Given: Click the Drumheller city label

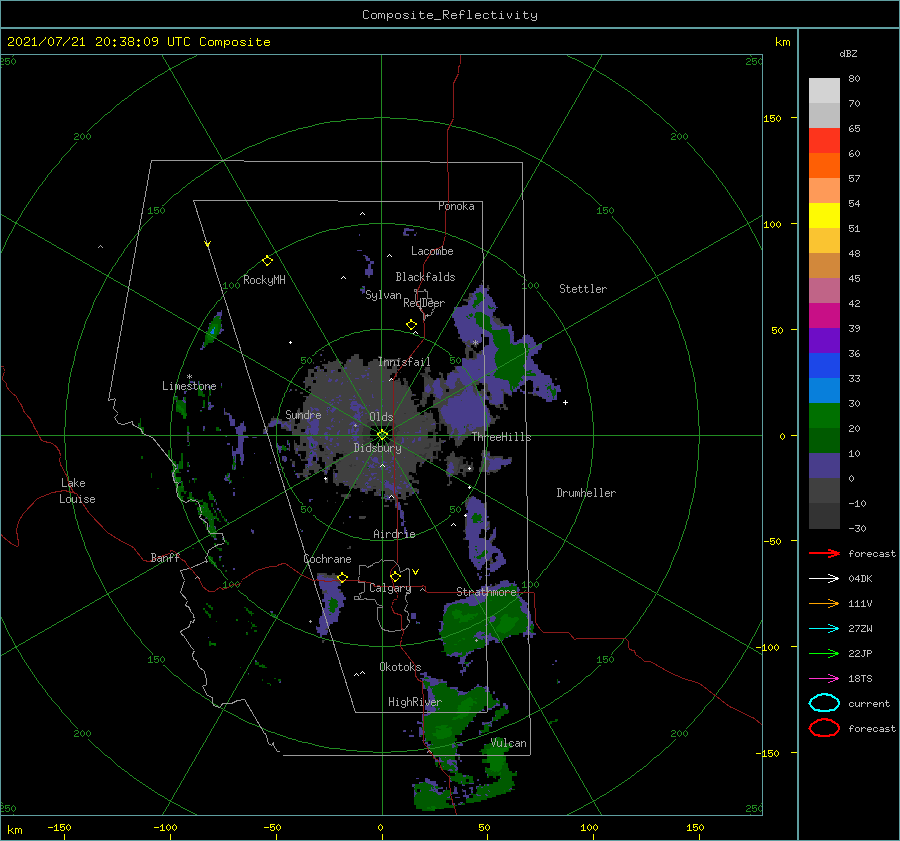Looking at the screenshot, I should pos(586,493).
